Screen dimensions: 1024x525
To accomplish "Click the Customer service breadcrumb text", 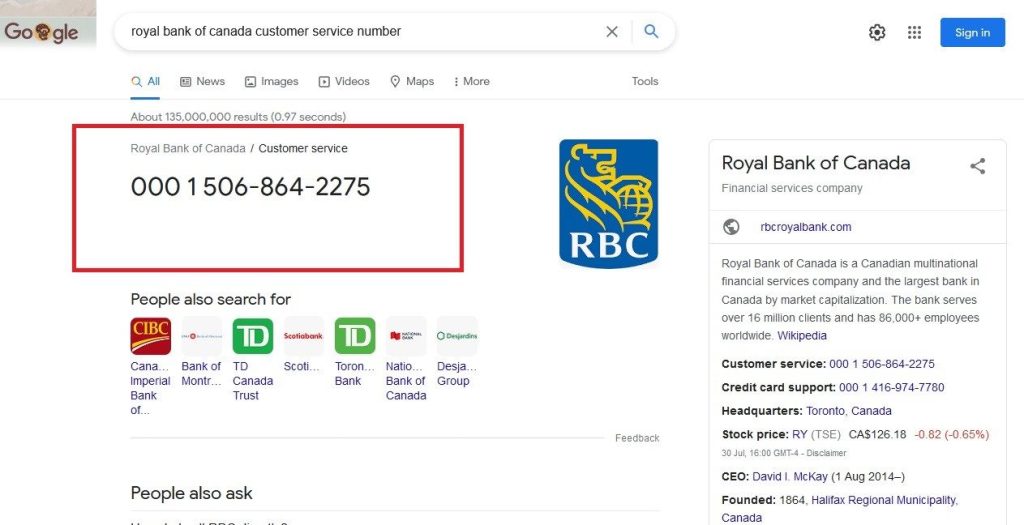I will point(303,148).
